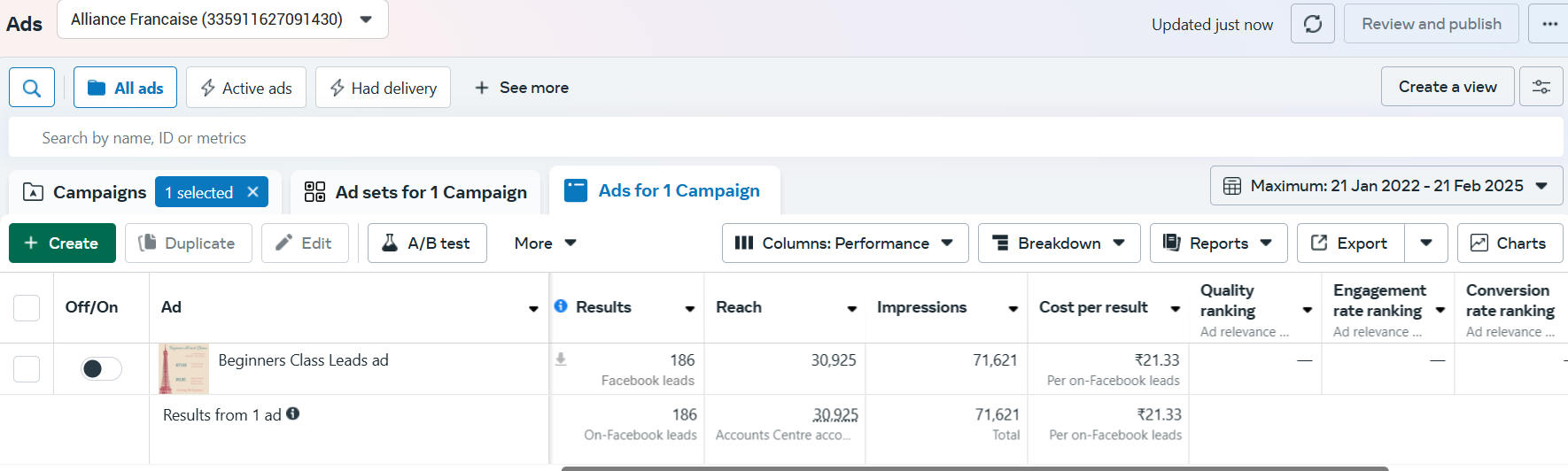Click the three-dot more options icon
Viewport: 1568px width, 471px height.
click(1549, 24)
